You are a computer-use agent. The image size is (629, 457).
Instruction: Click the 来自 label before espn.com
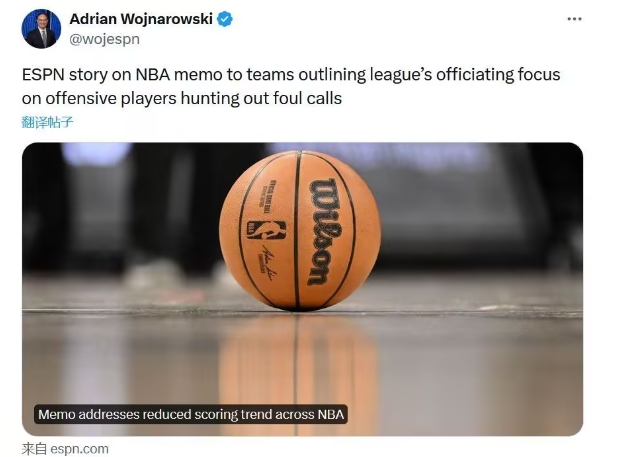[34, 449]
